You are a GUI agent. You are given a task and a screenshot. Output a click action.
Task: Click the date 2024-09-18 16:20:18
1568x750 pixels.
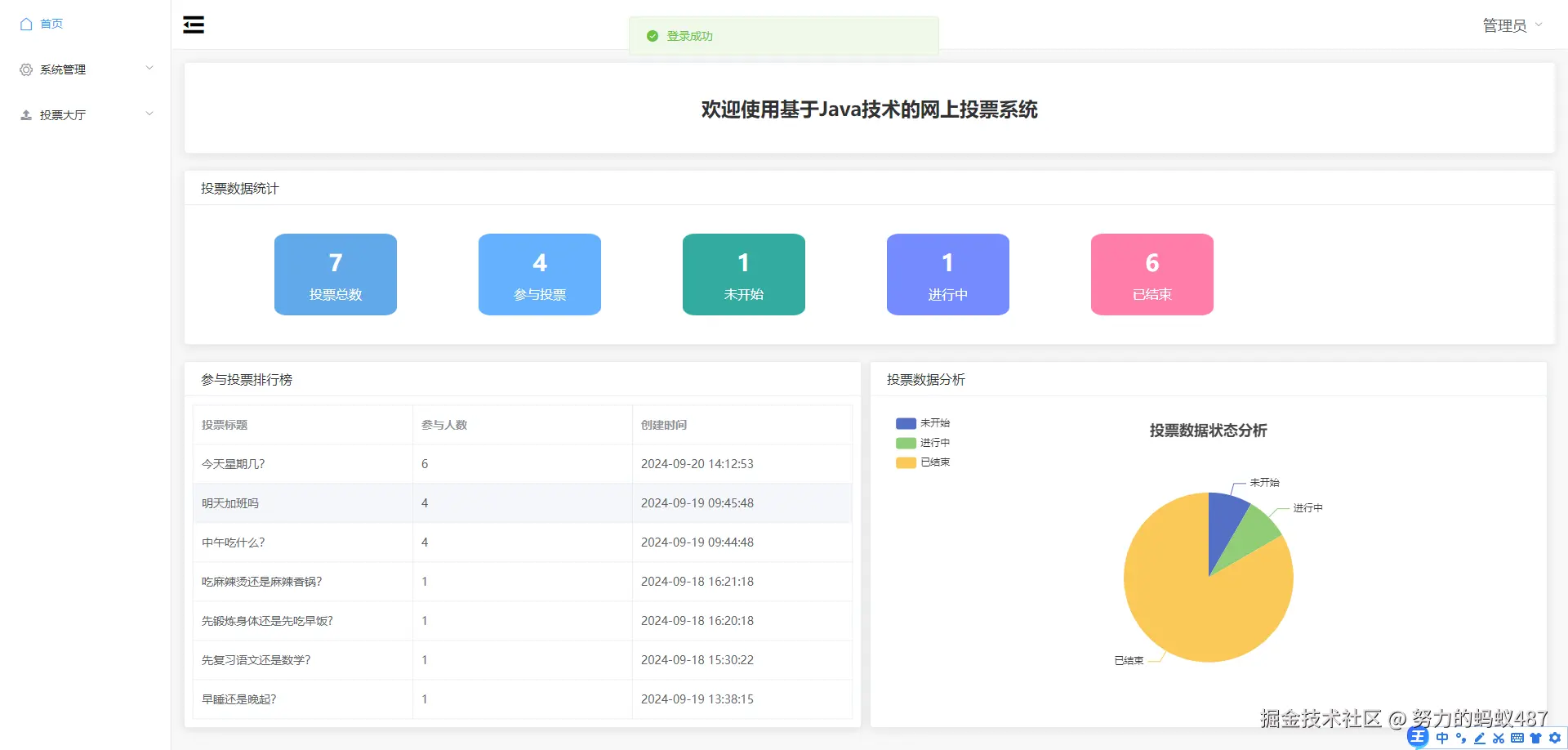697,621
